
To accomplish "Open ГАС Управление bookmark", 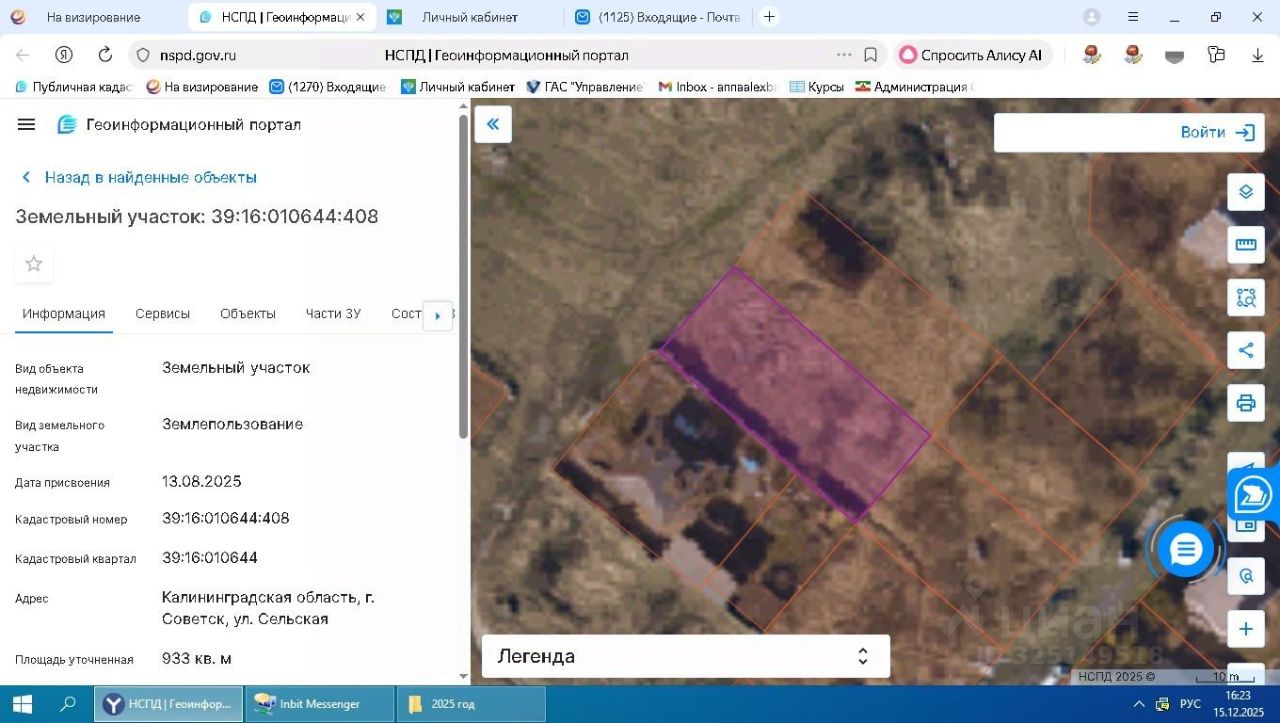I will pos(585,87).
